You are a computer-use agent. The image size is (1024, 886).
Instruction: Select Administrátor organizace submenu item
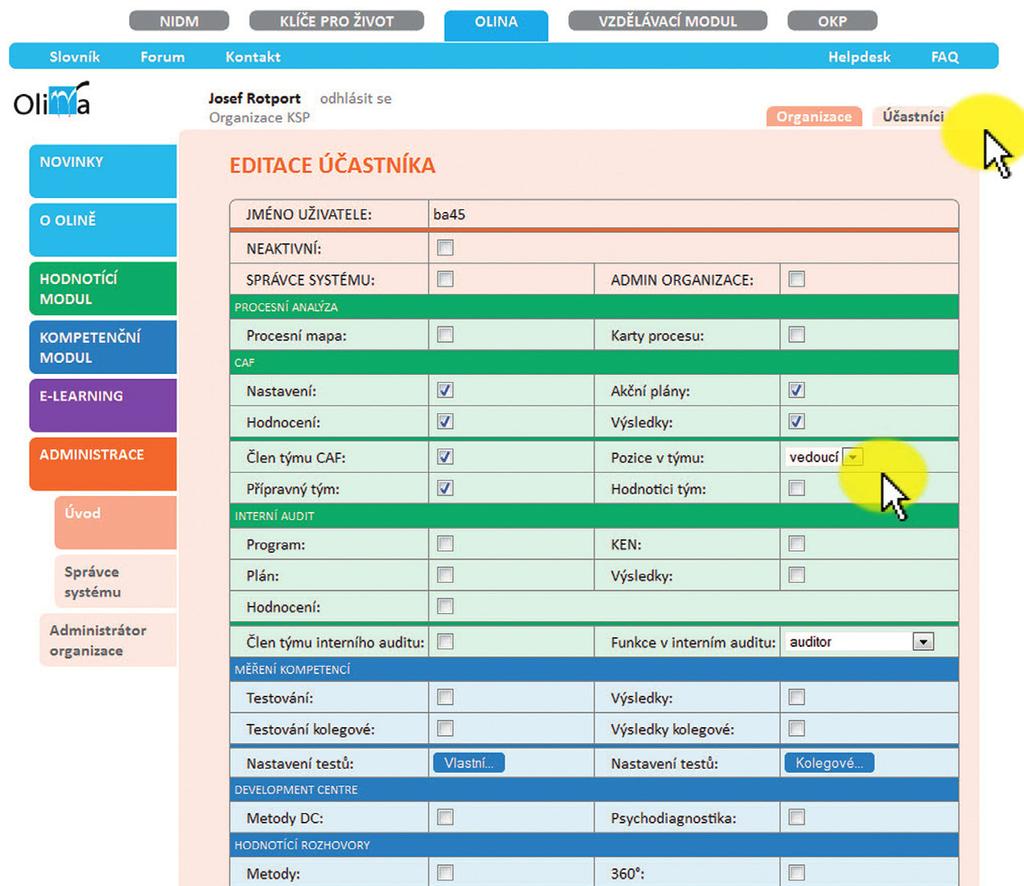pos(108,640)
